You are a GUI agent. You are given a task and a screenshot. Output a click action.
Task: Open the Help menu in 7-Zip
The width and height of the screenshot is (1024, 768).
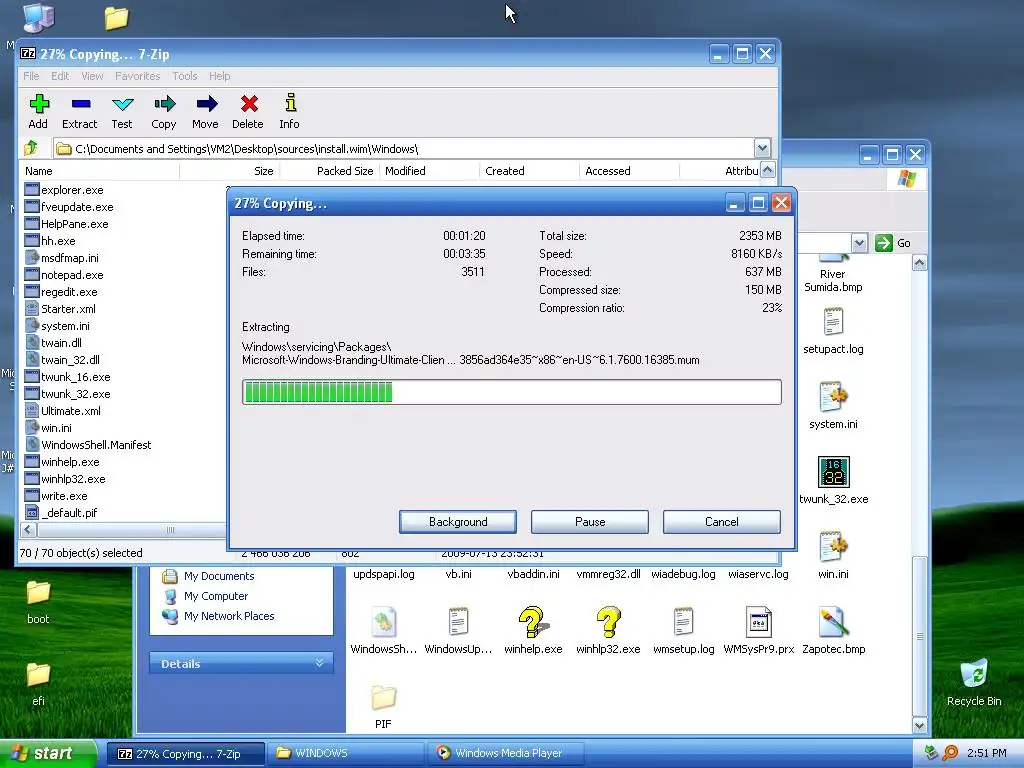coord(219,76)
